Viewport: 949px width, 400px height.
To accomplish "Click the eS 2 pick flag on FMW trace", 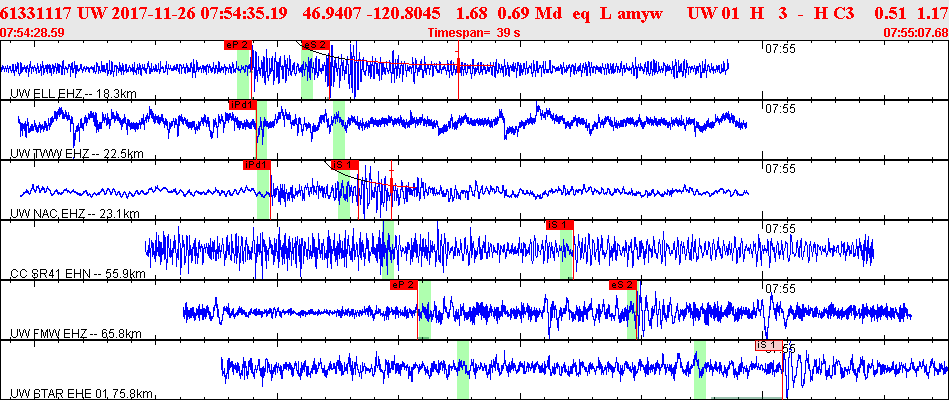I will 623,284.
